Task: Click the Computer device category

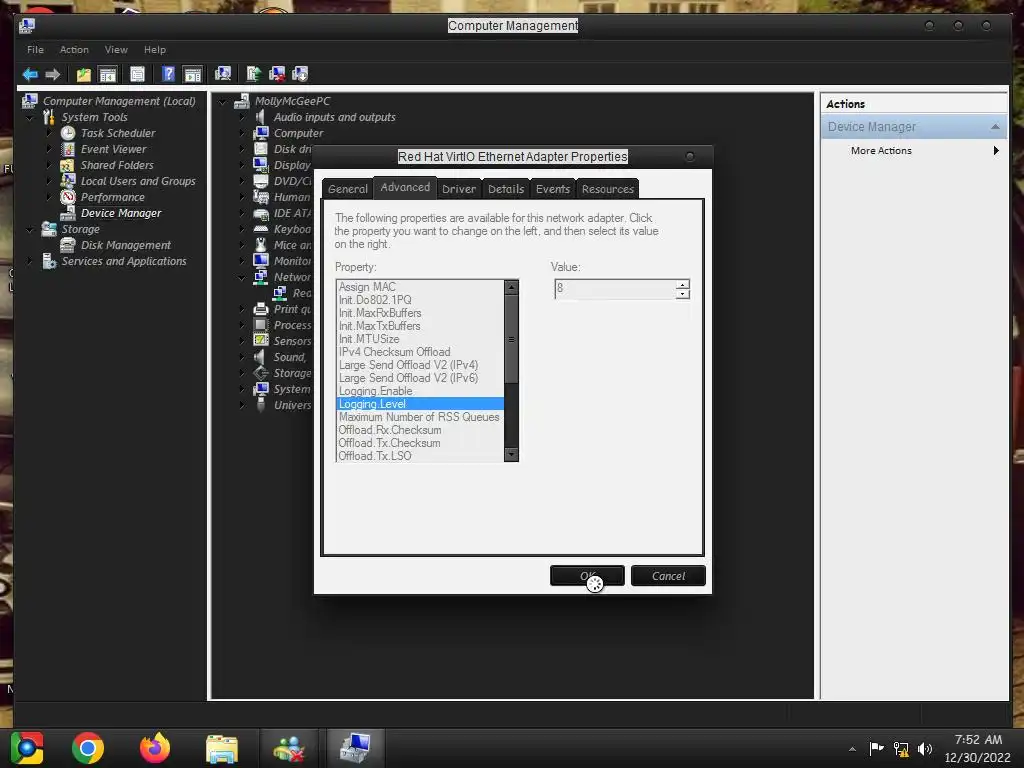Action: tap(298, 133)
